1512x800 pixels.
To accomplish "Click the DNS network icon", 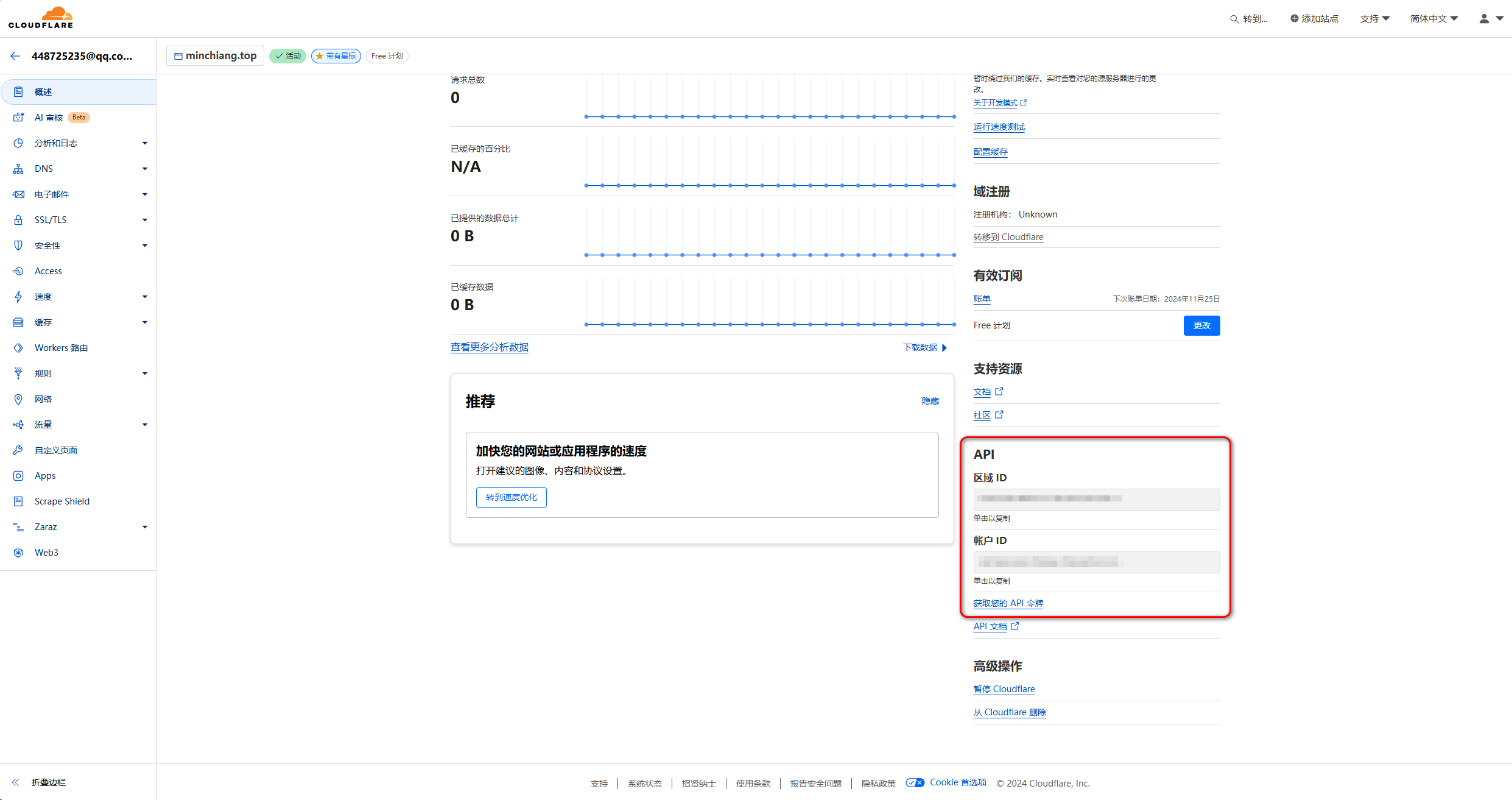I will [18, 169].
